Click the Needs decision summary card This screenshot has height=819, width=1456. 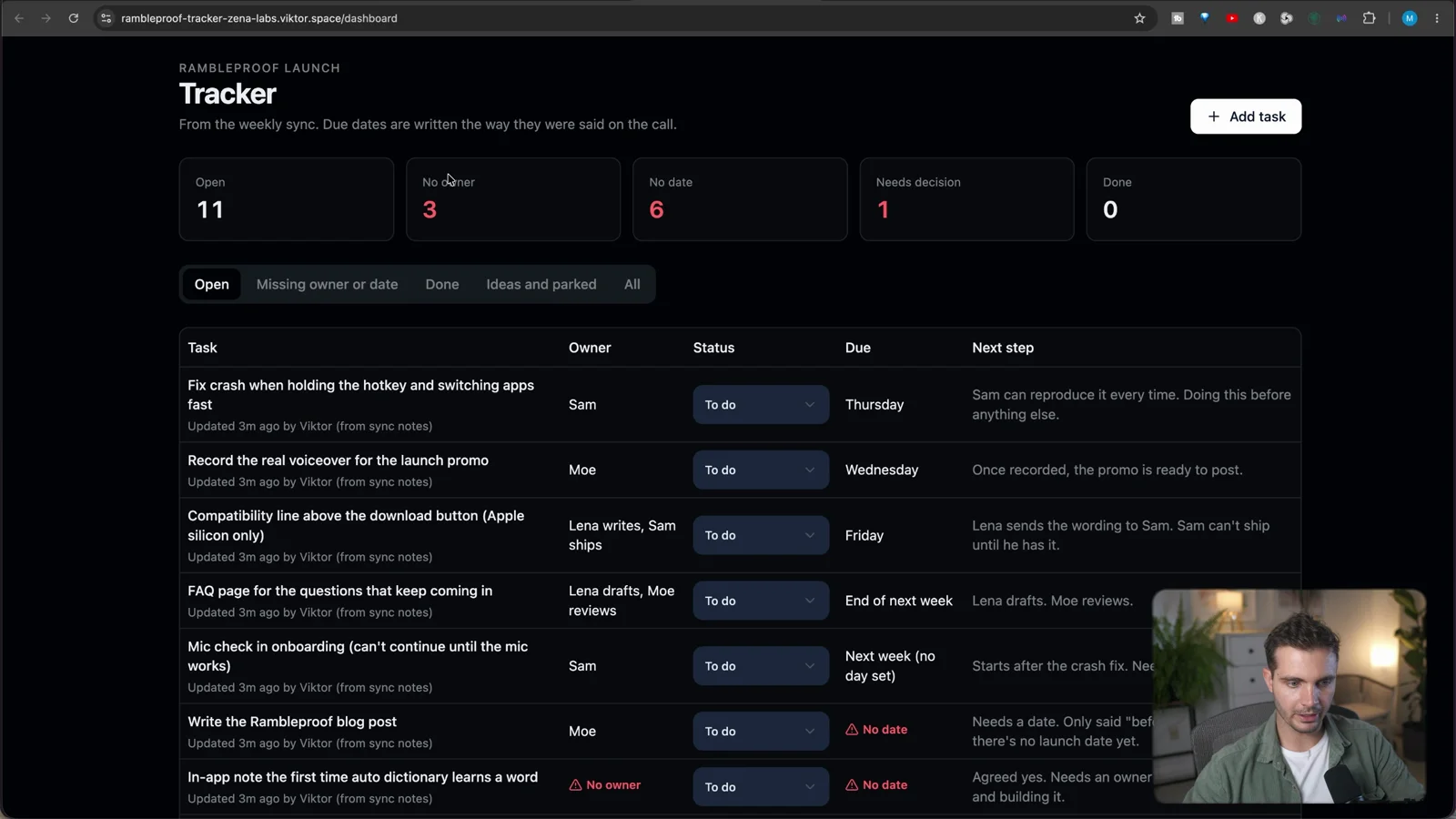click(x=966, y=199)
